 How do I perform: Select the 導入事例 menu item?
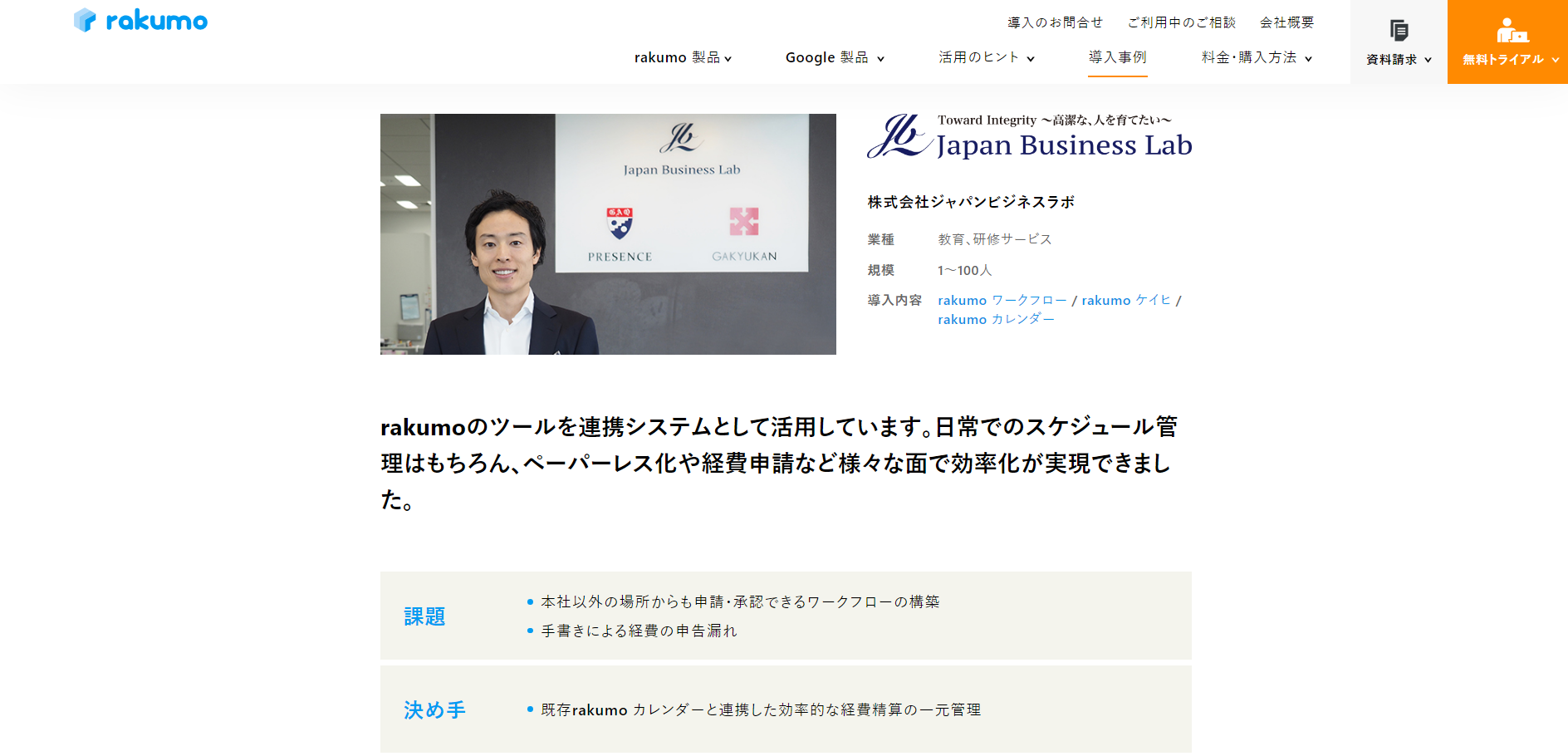1117,57
